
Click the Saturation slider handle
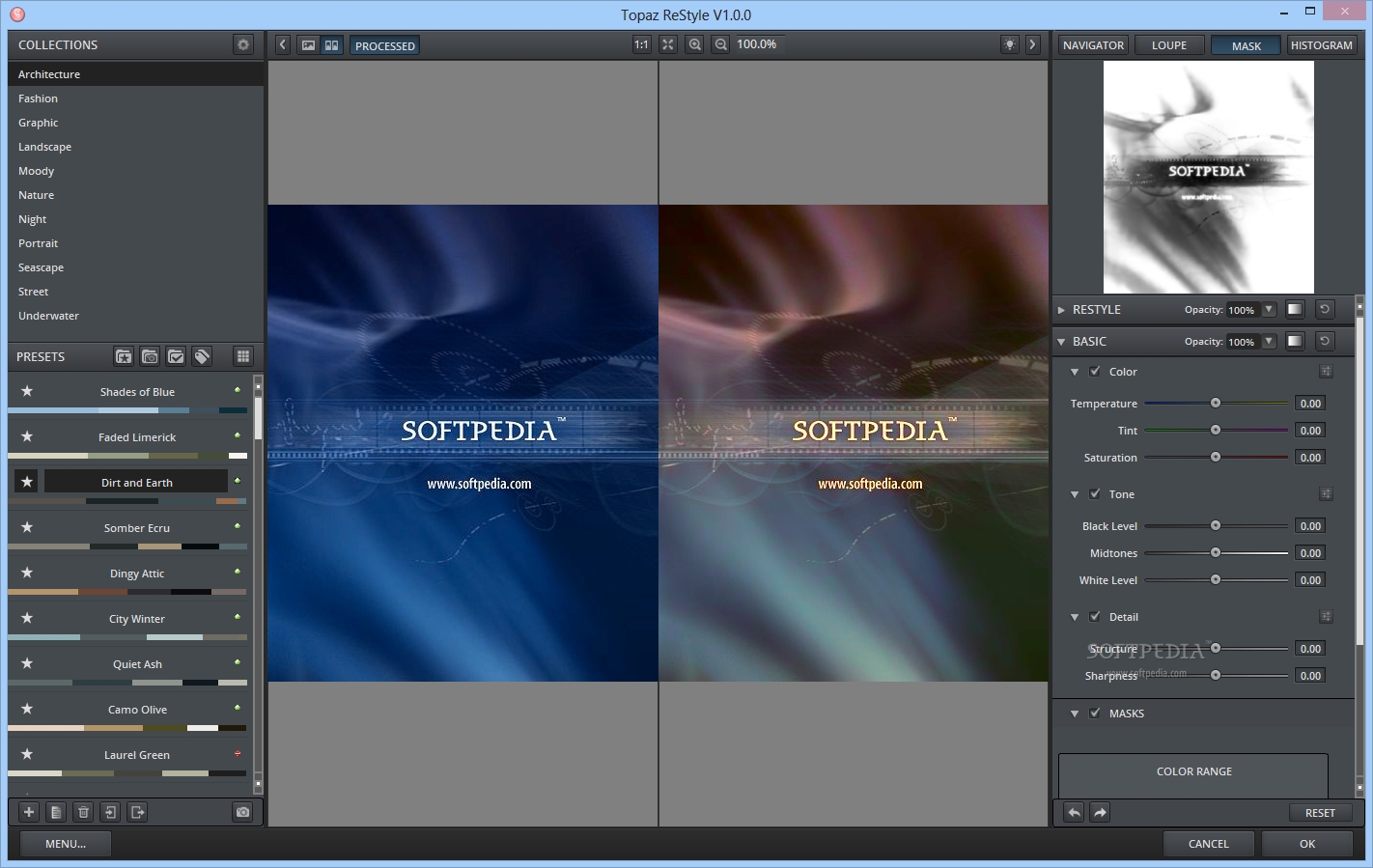pyautogui.click(x=1216, y=457)
